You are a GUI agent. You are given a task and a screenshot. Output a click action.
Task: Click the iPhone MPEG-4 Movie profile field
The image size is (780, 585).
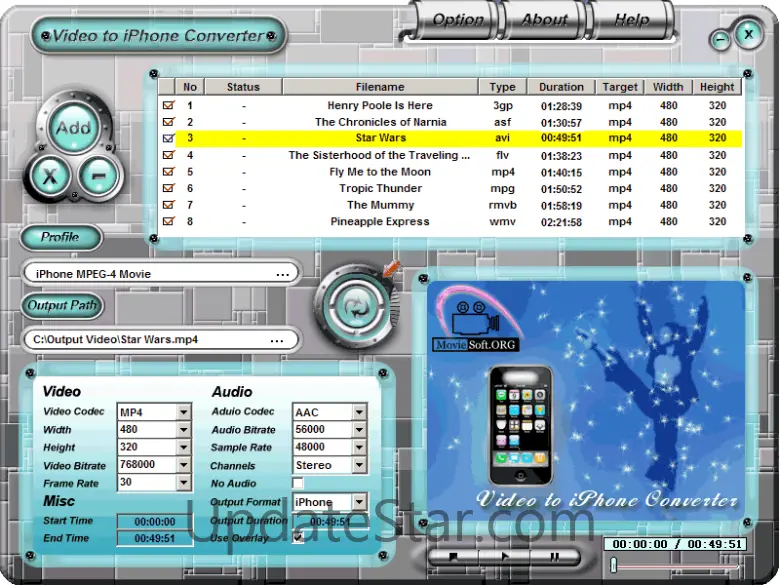point(161,274)
